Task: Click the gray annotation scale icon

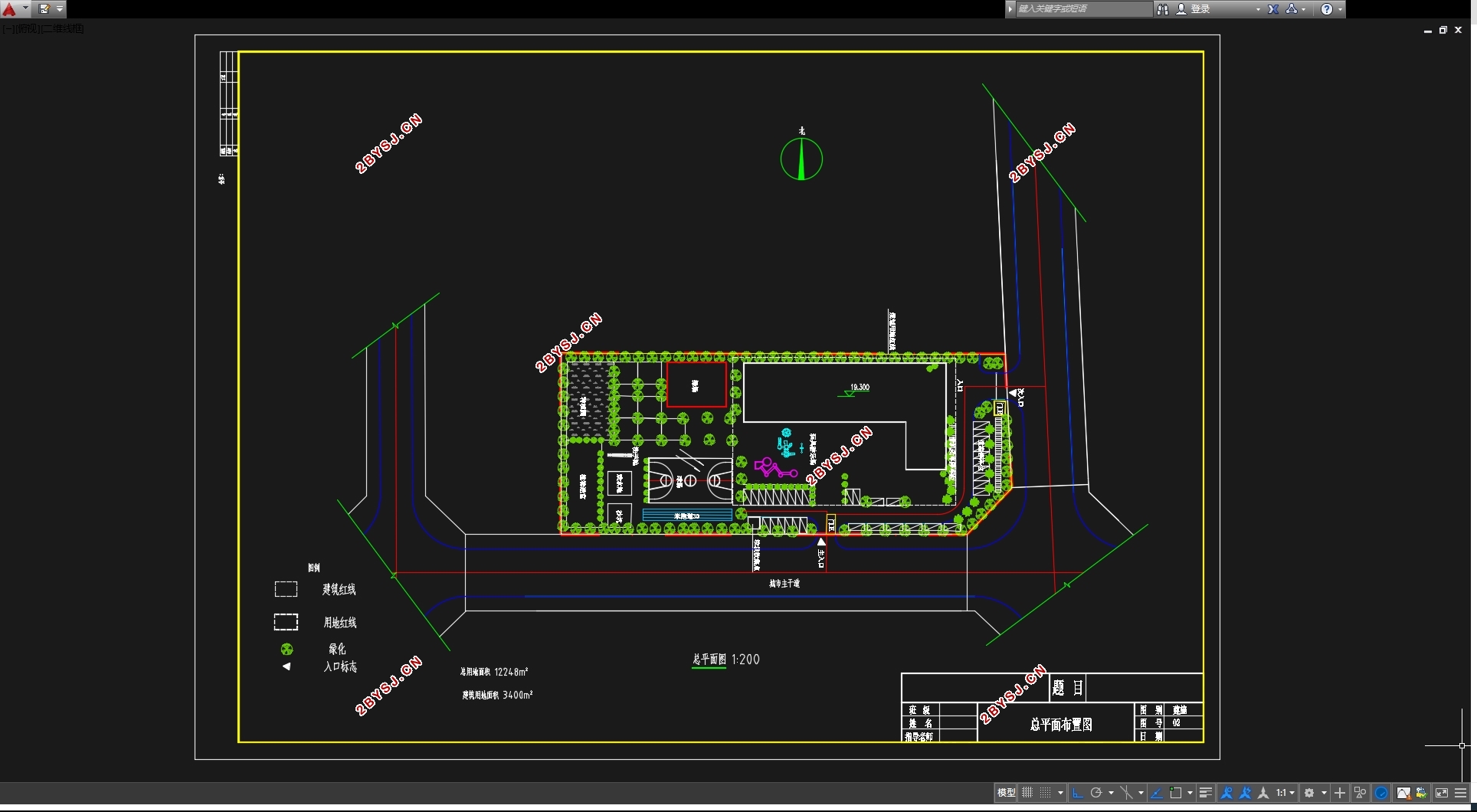Action: point(1263,793)
